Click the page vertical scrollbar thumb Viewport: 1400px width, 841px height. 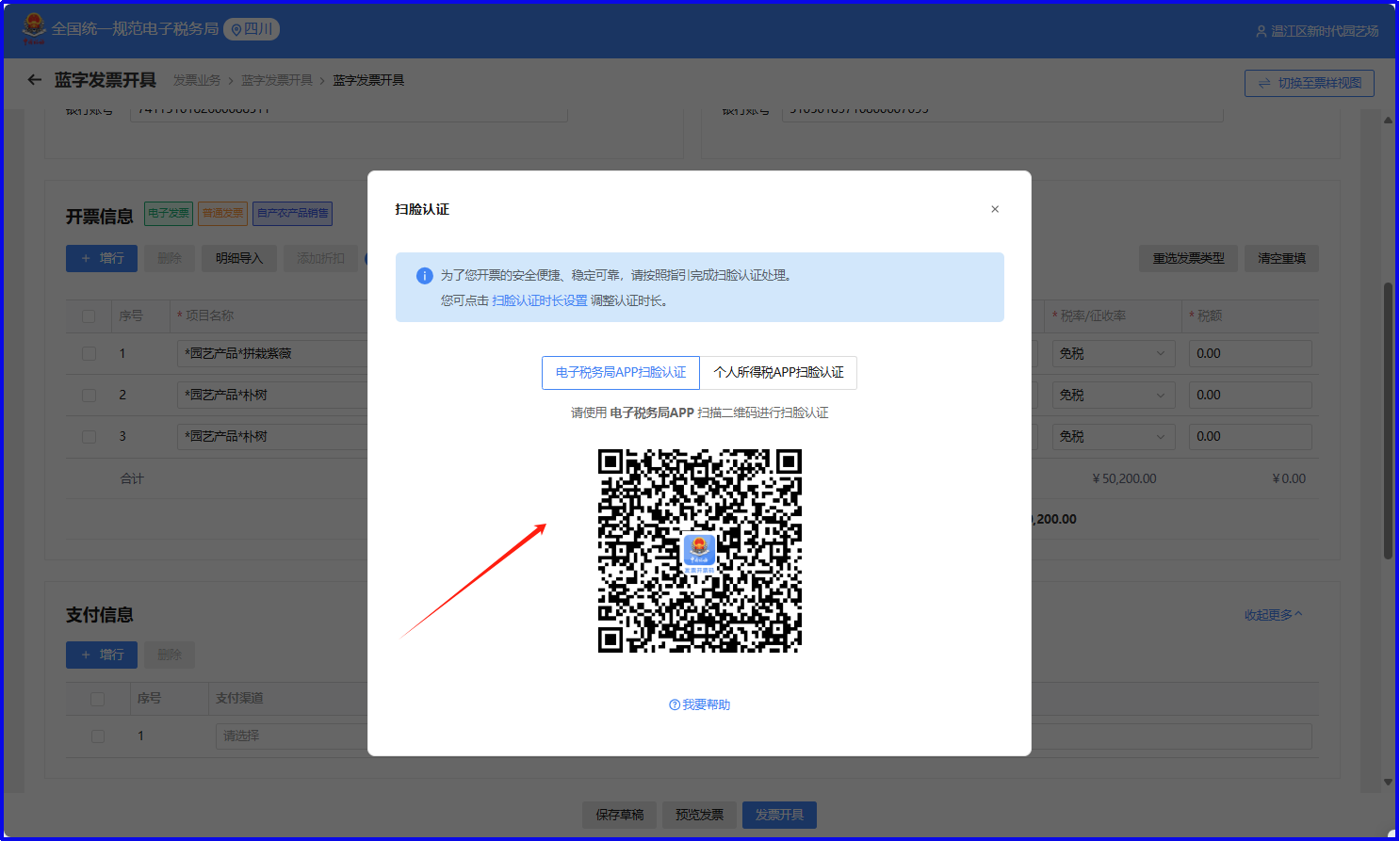click(1388, 421)
